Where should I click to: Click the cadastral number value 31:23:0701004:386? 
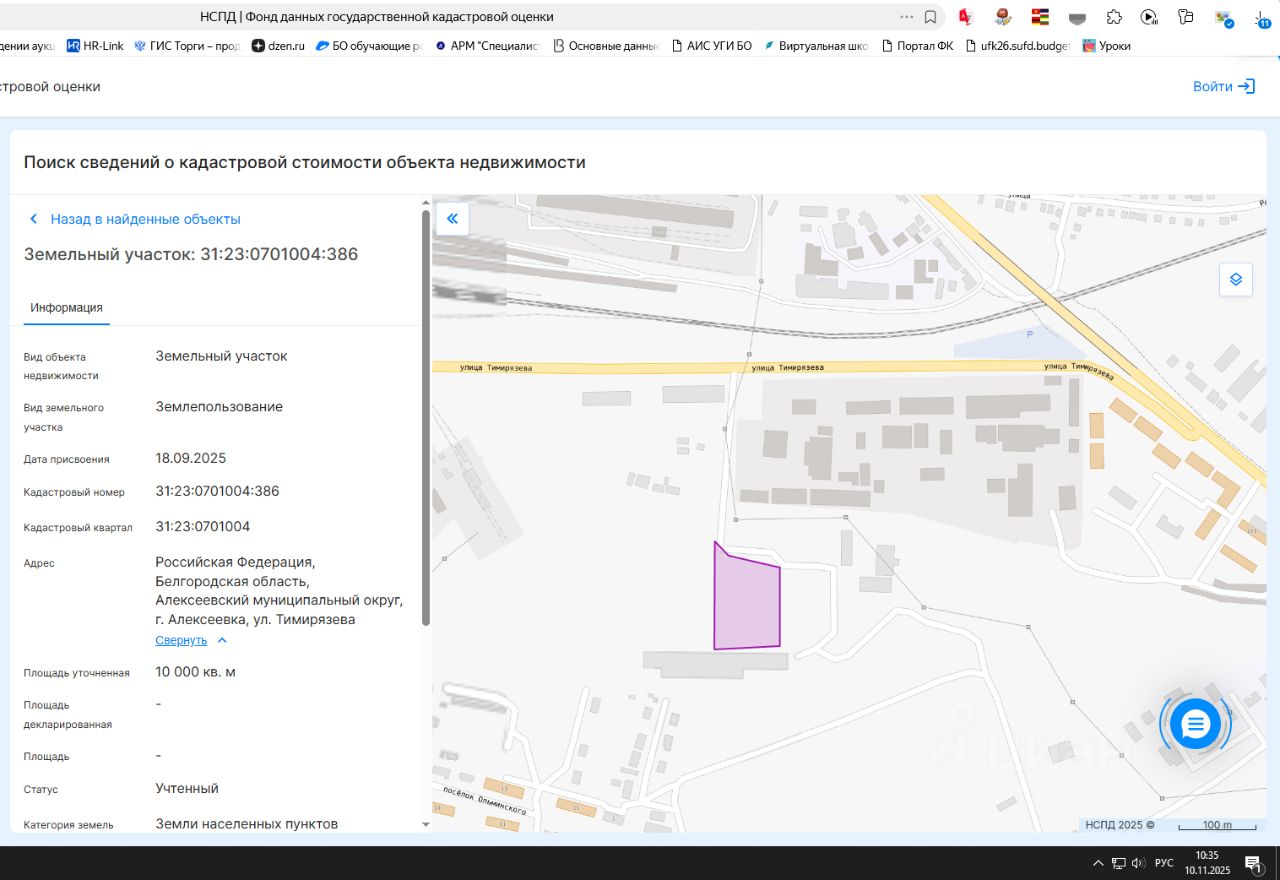pyautogui.click(x=217, y=491)
